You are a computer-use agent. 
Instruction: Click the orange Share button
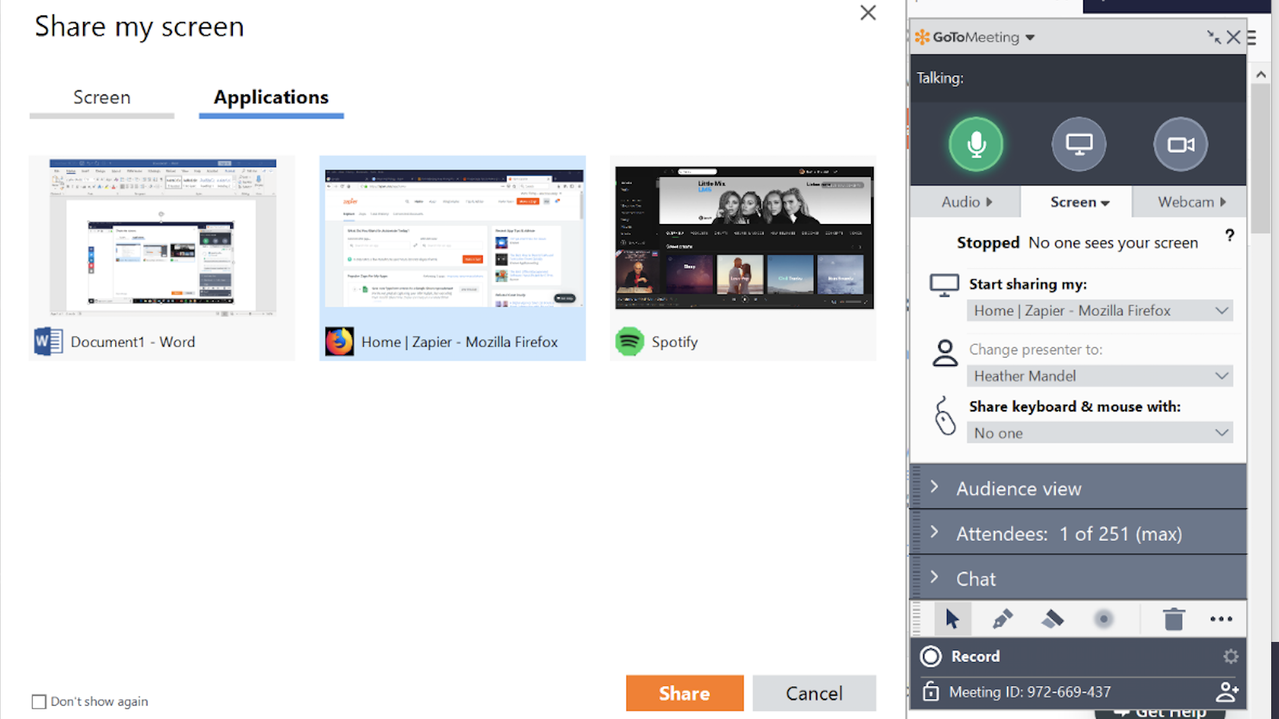click(684, 693)
